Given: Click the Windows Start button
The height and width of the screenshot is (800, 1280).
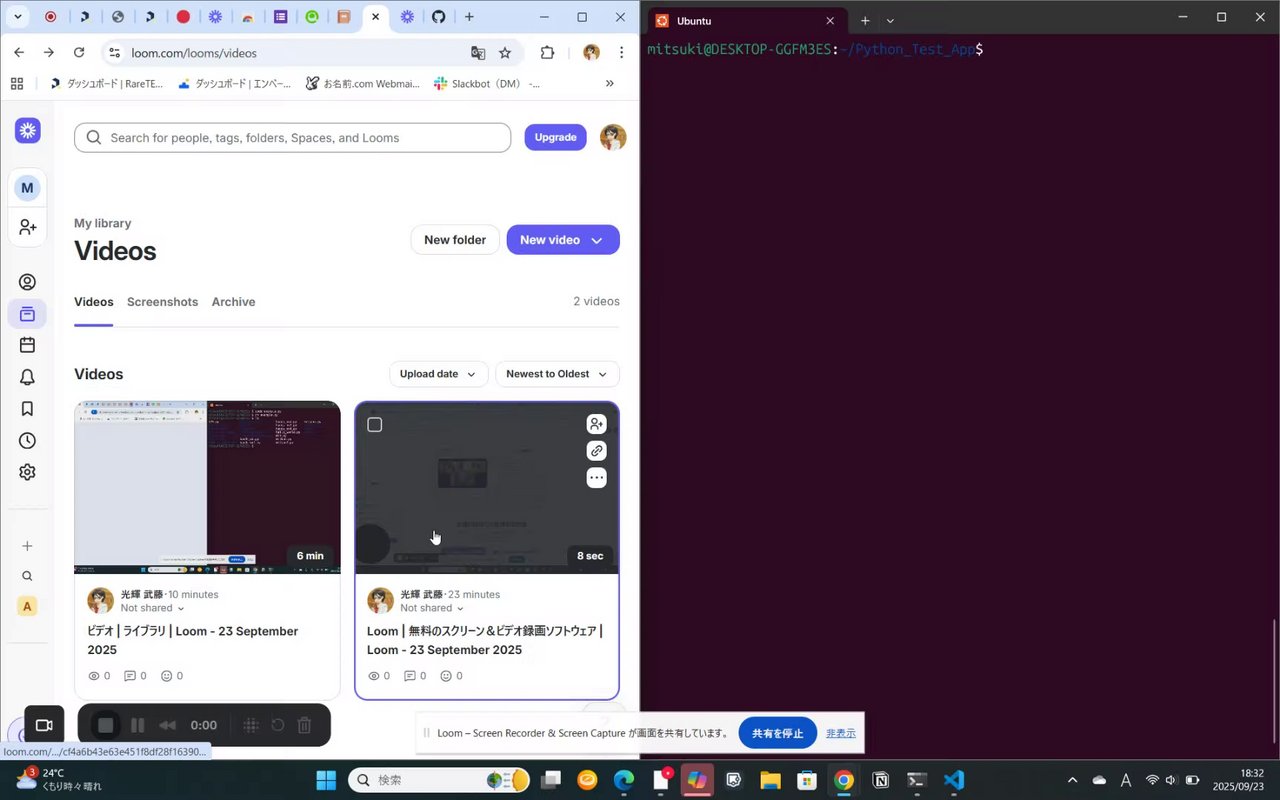Looking at the screenshot, I should tap(326, 780).
